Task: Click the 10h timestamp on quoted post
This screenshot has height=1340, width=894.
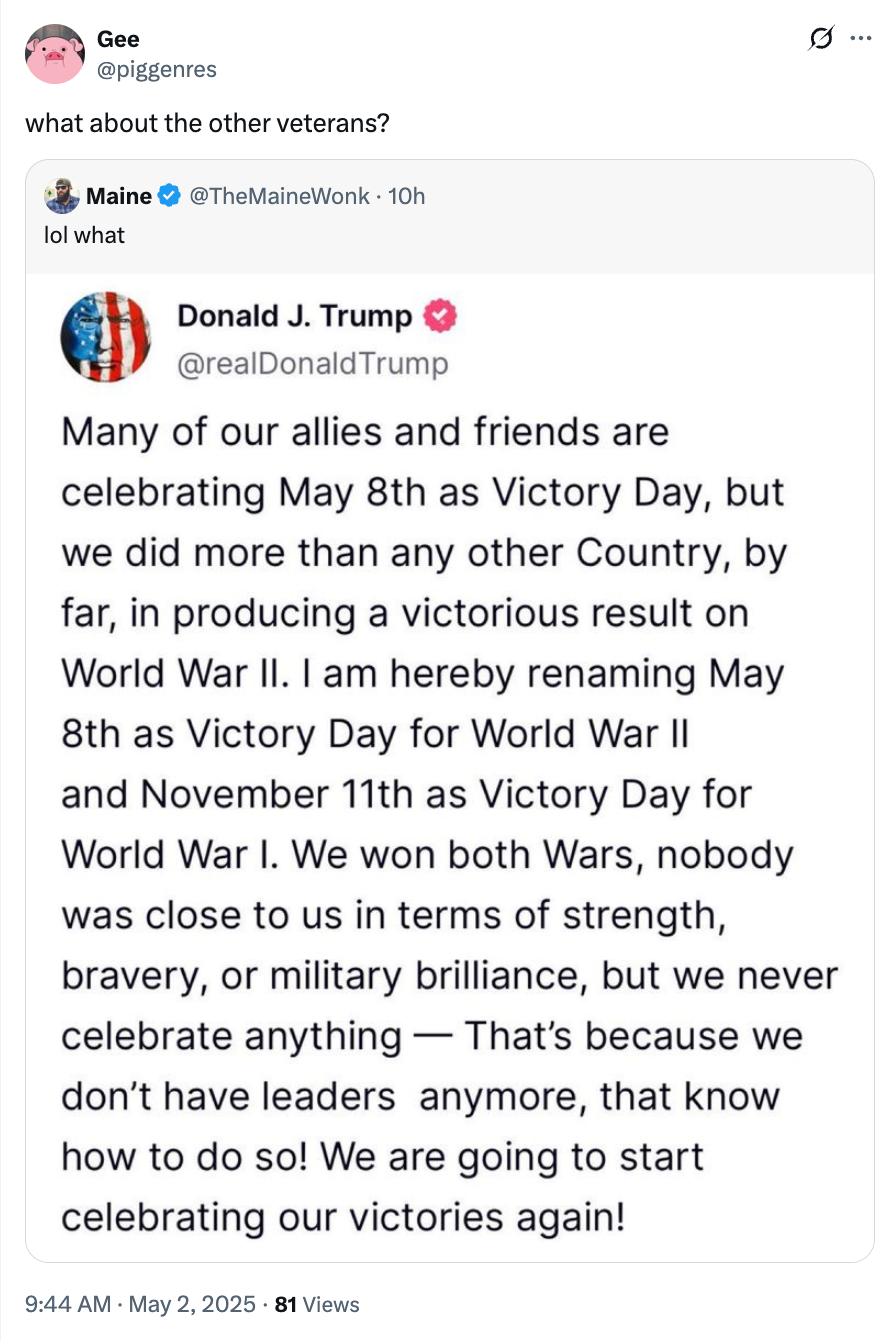Action: tap(406, 196)
